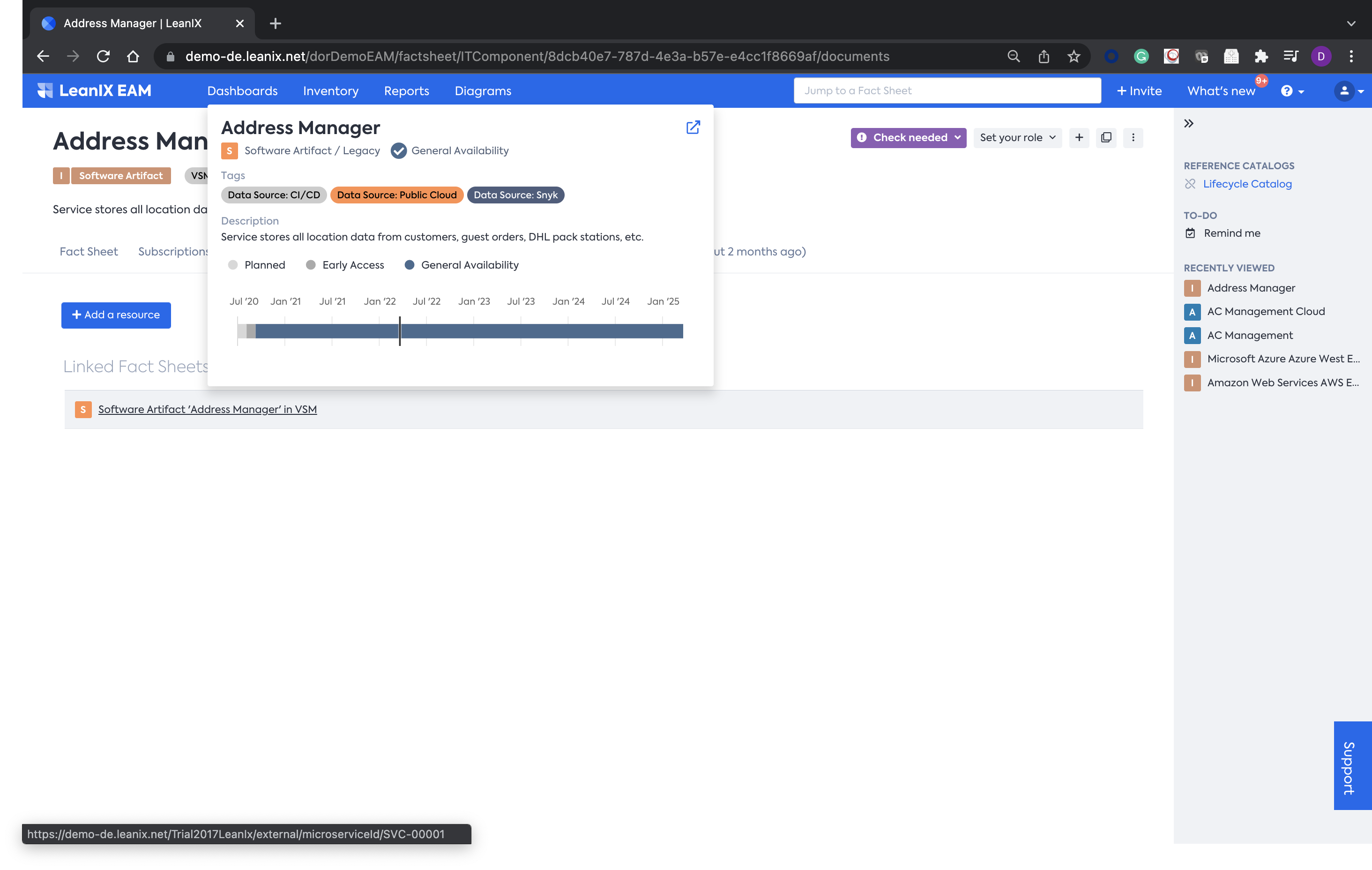Click the Remind me calendar icon
Screen dimensions: 1372x870
point(1190,233)
